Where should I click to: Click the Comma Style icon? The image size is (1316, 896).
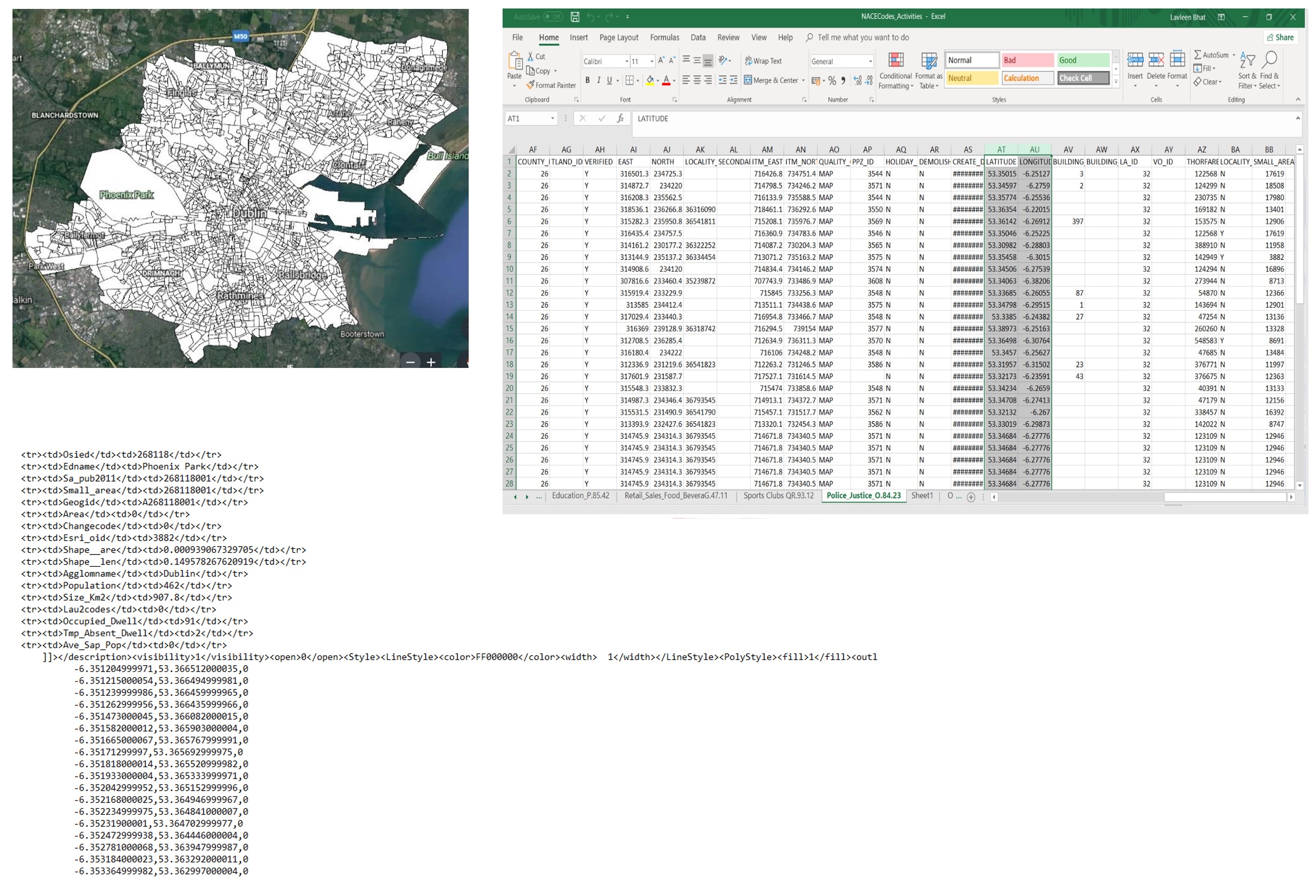pos(843,80)
